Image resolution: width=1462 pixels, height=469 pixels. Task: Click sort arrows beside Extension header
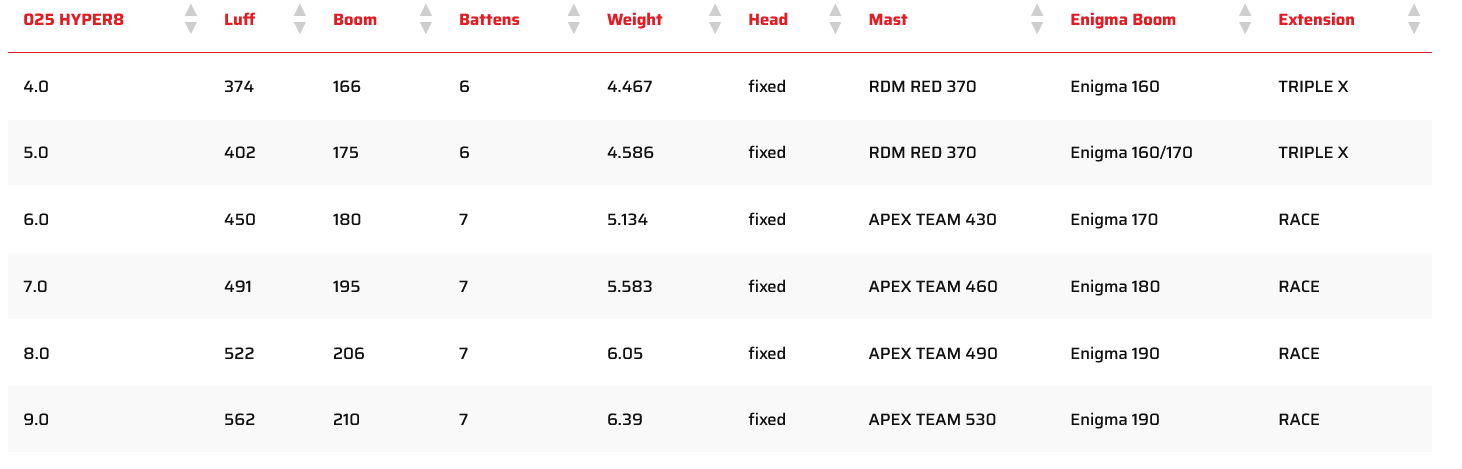[x=1413, y=19]
